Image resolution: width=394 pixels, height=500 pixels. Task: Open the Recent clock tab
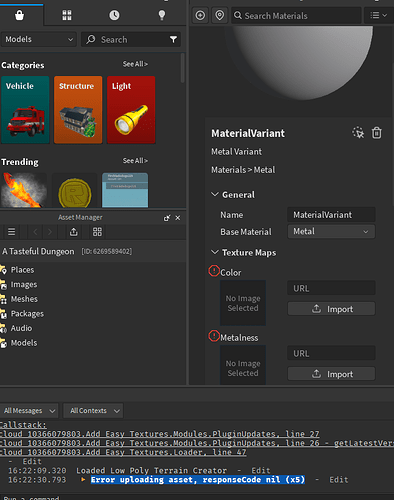(x=114, y=15)
